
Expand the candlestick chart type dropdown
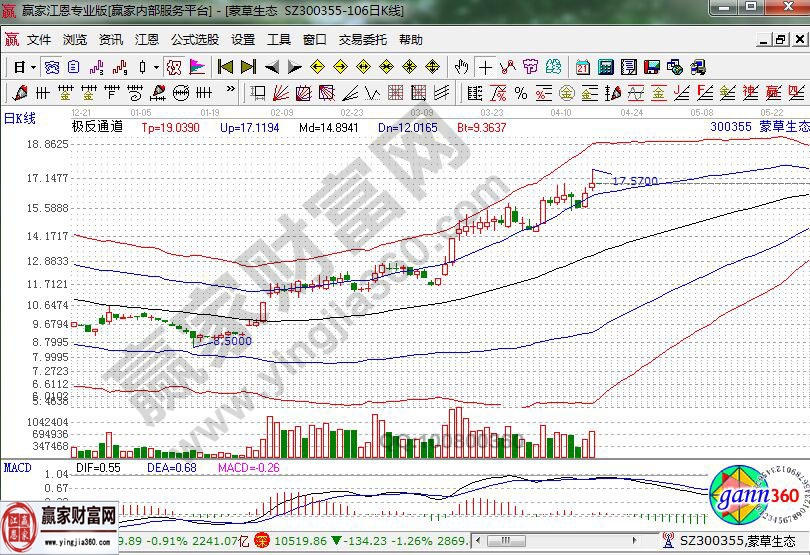click(156, 67)
